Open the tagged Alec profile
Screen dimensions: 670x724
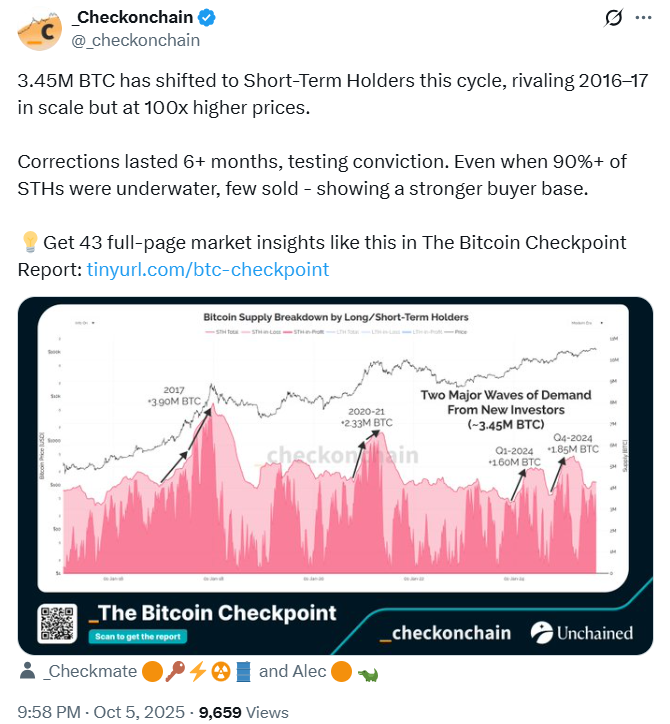308,671
